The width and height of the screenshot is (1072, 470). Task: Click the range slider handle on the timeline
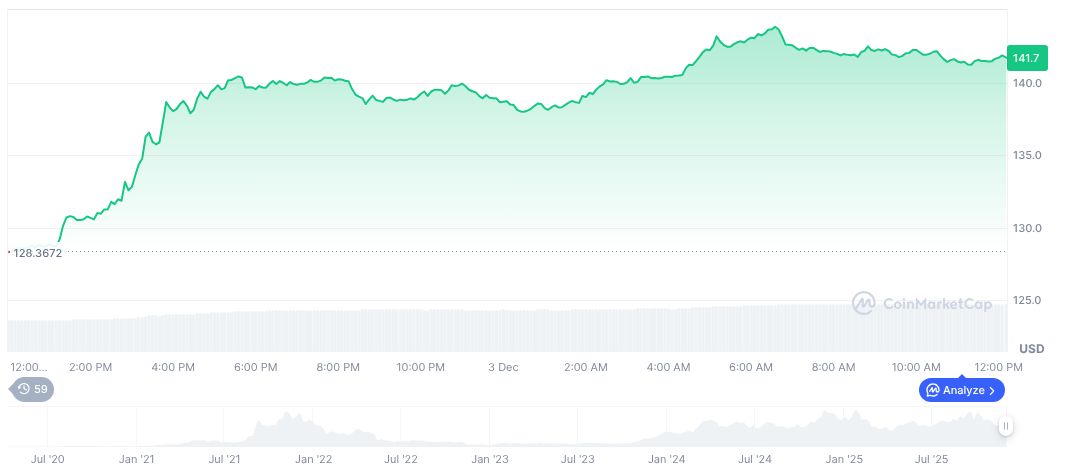[x=1005, y=426]
